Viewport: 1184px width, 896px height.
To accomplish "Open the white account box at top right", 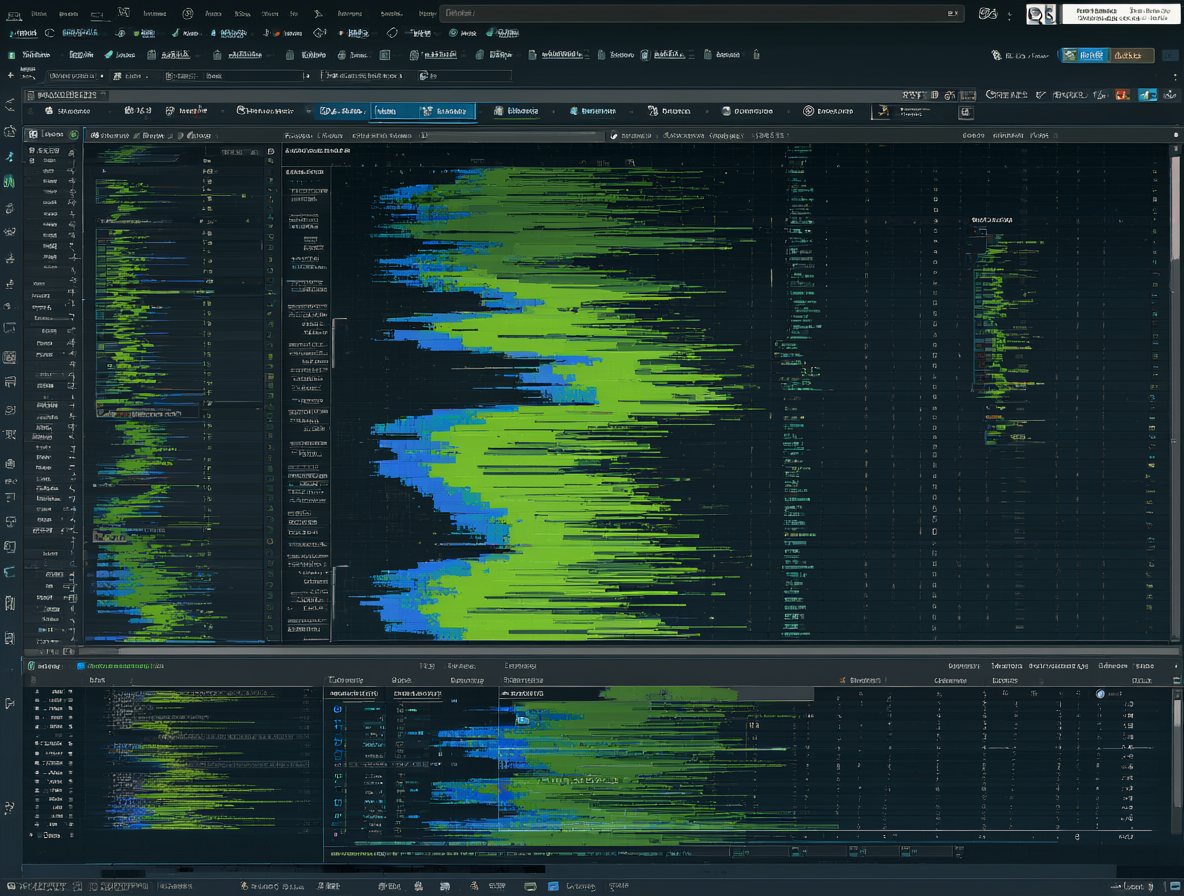I will (x=1120, y=14).
